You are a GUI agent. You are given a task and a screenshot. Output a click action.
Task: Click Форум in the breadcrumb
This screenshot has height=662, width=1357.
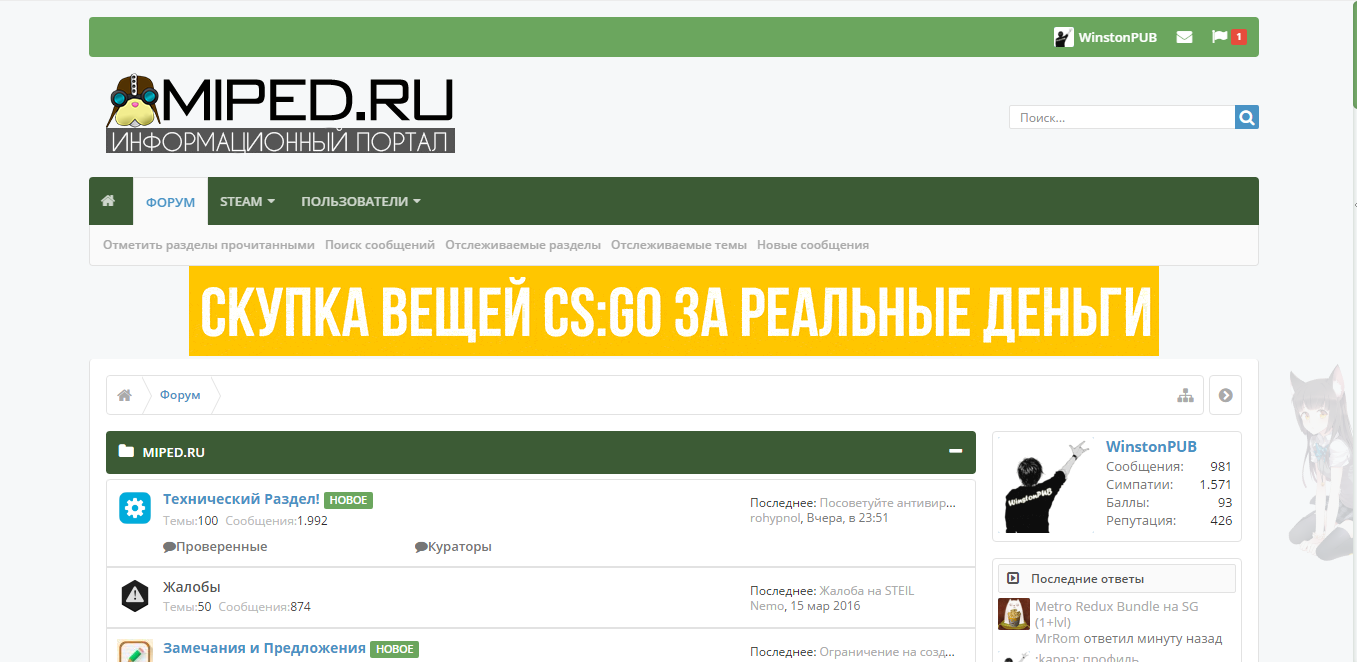[x=180, y=395]
